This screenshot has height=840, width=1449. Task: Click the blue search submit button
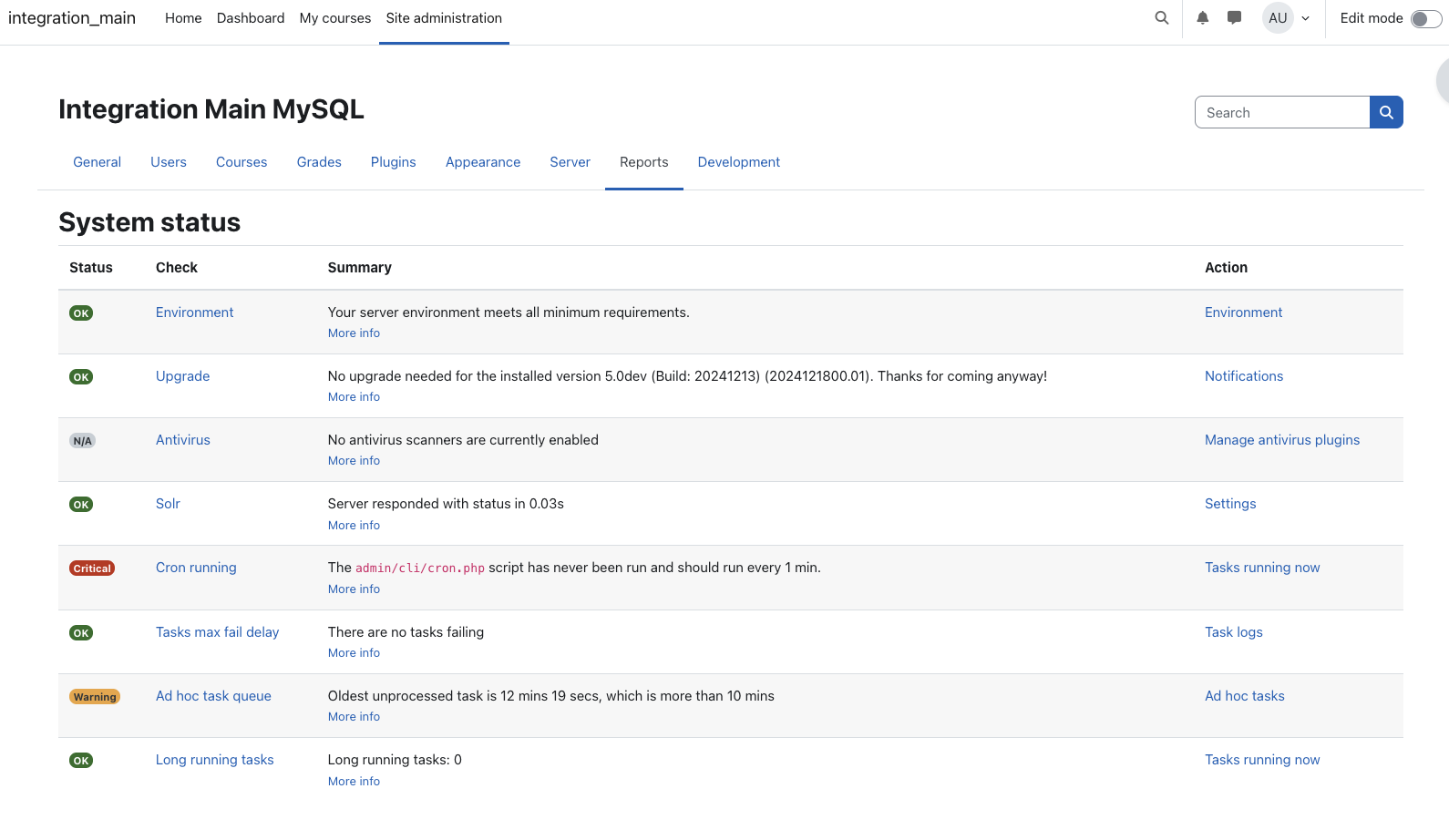[x=1386, y=112]
